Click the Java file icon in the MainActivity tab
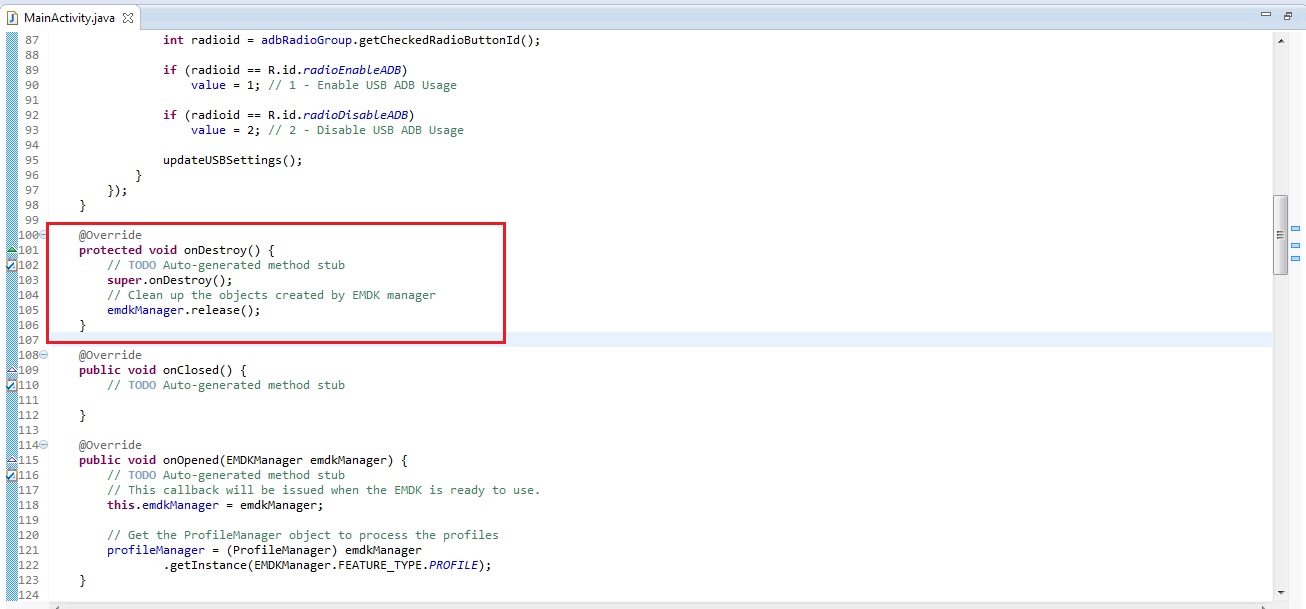 (13, 18)
